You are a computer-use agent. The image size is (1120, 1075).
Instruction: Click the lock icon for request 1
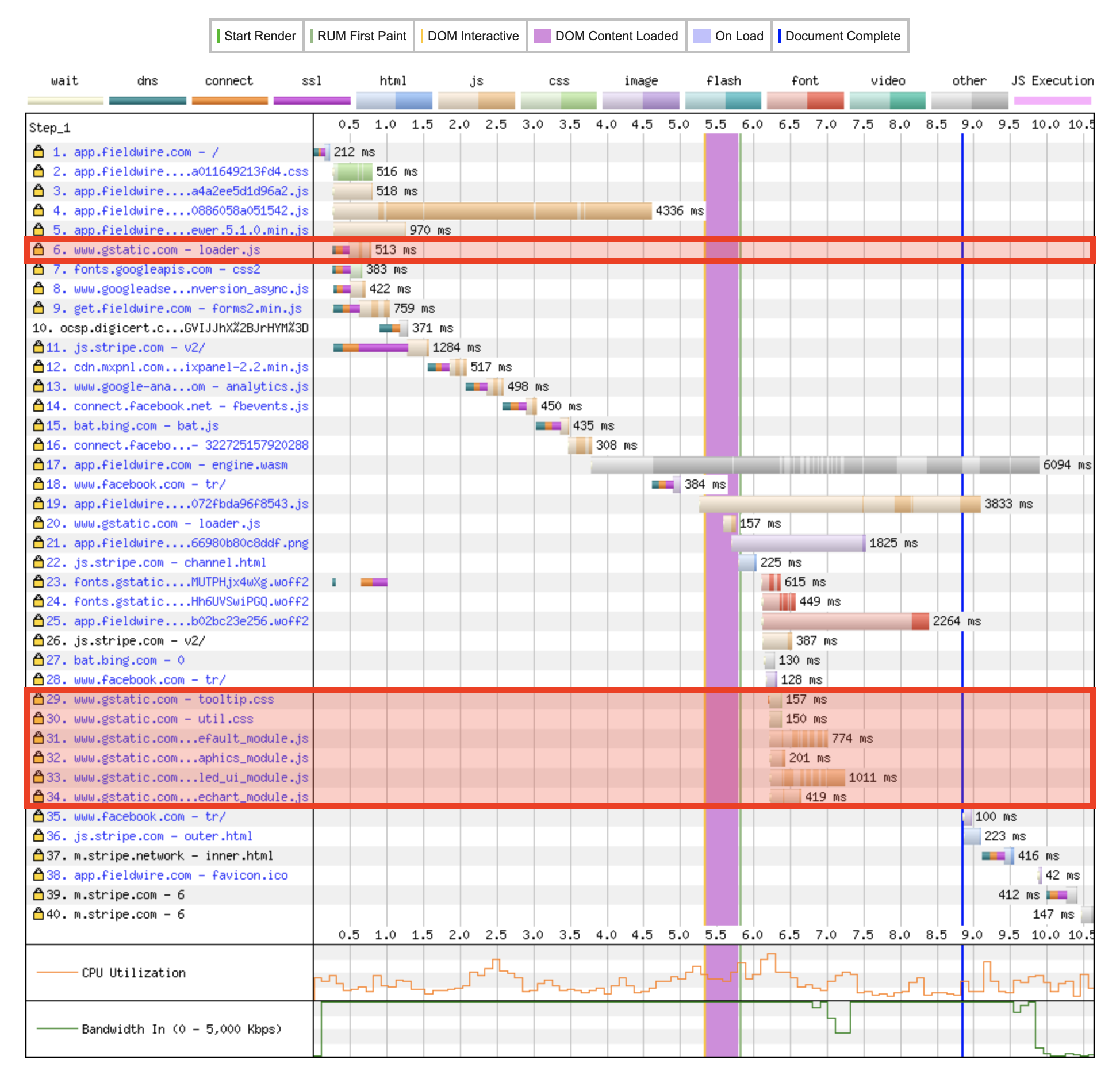click(x=39, y=152)
